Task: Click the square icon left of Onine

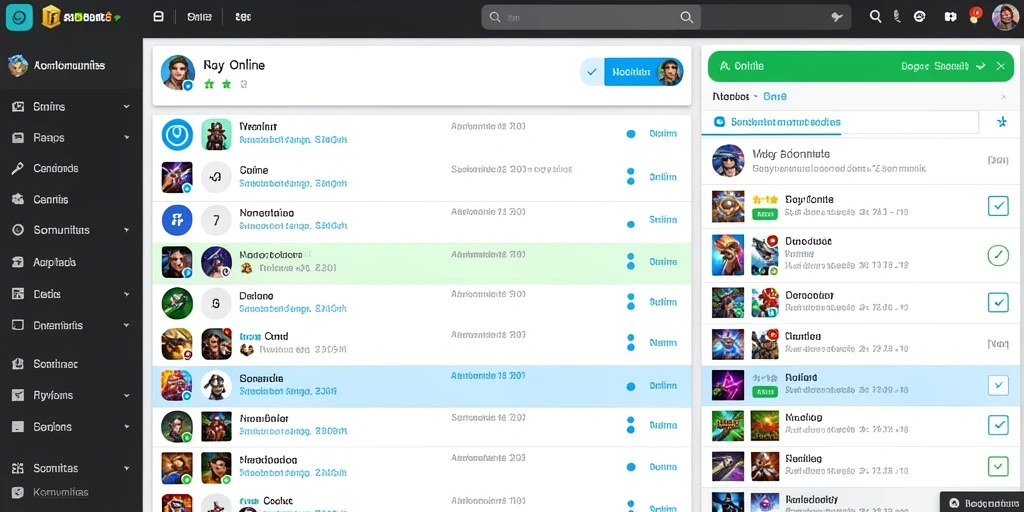Action: 158,17
